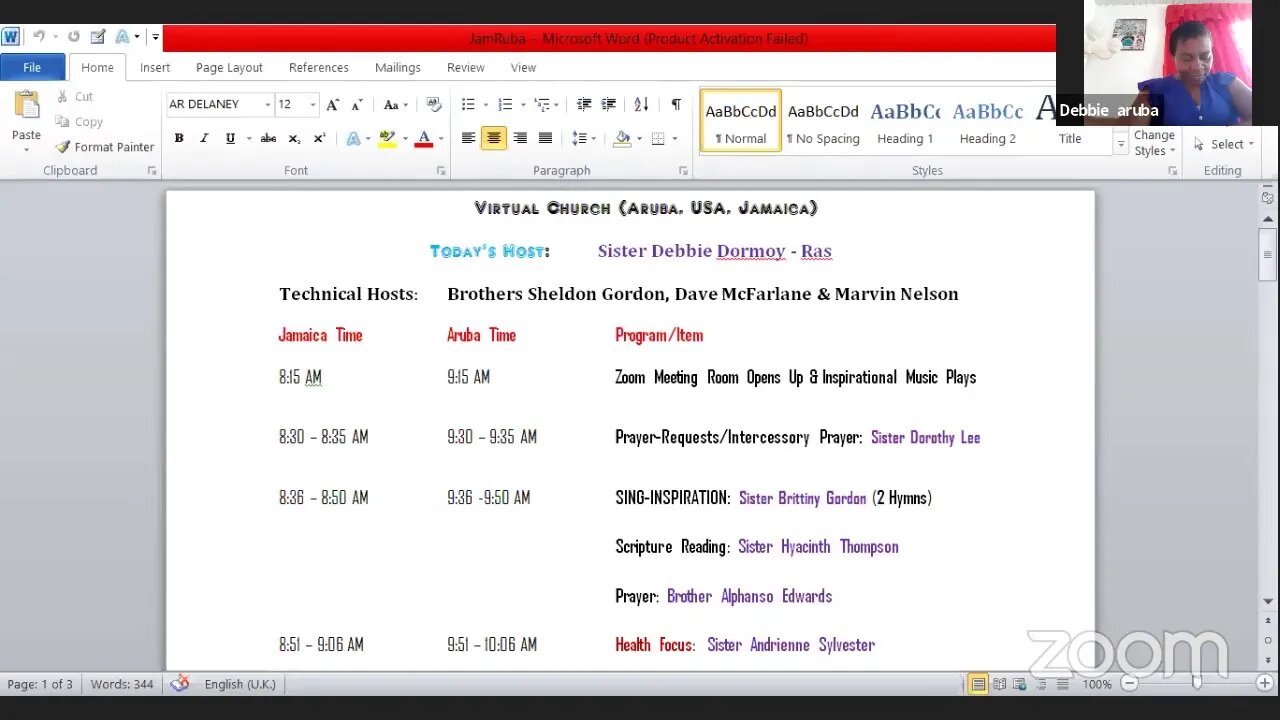Apply strikethrough formatting
The image size is (1280, 720).
tap(268, 138)
